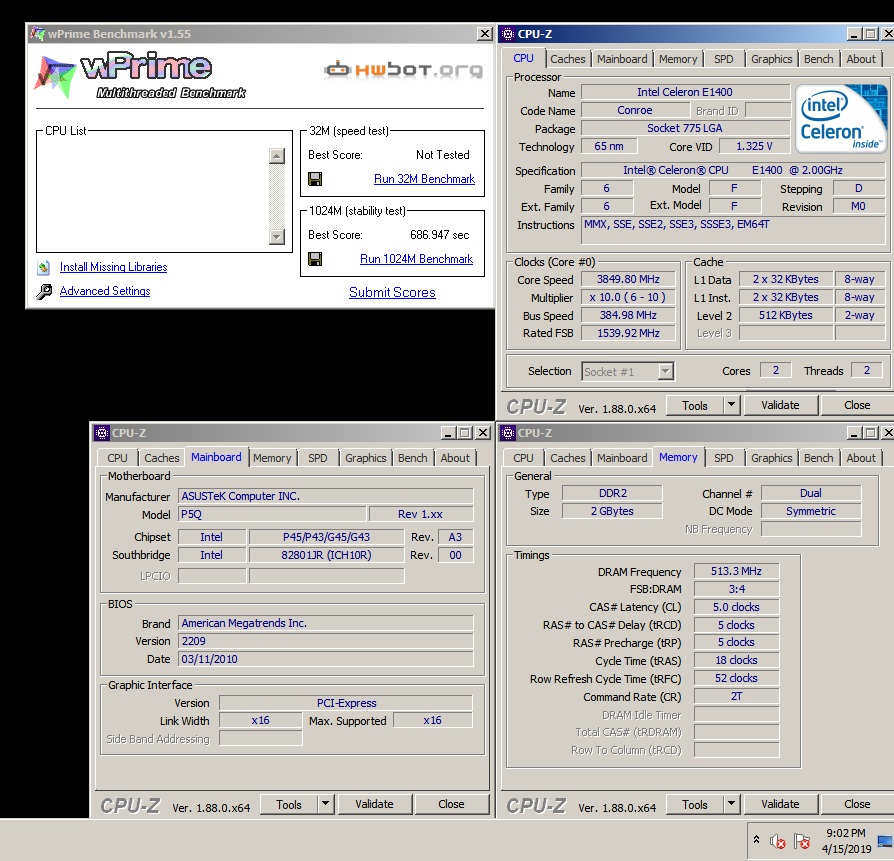The width and height of the screenshot is (894, 861).
Task: Click the motherboard model P5Q field
Action: (x=272, y=514)
